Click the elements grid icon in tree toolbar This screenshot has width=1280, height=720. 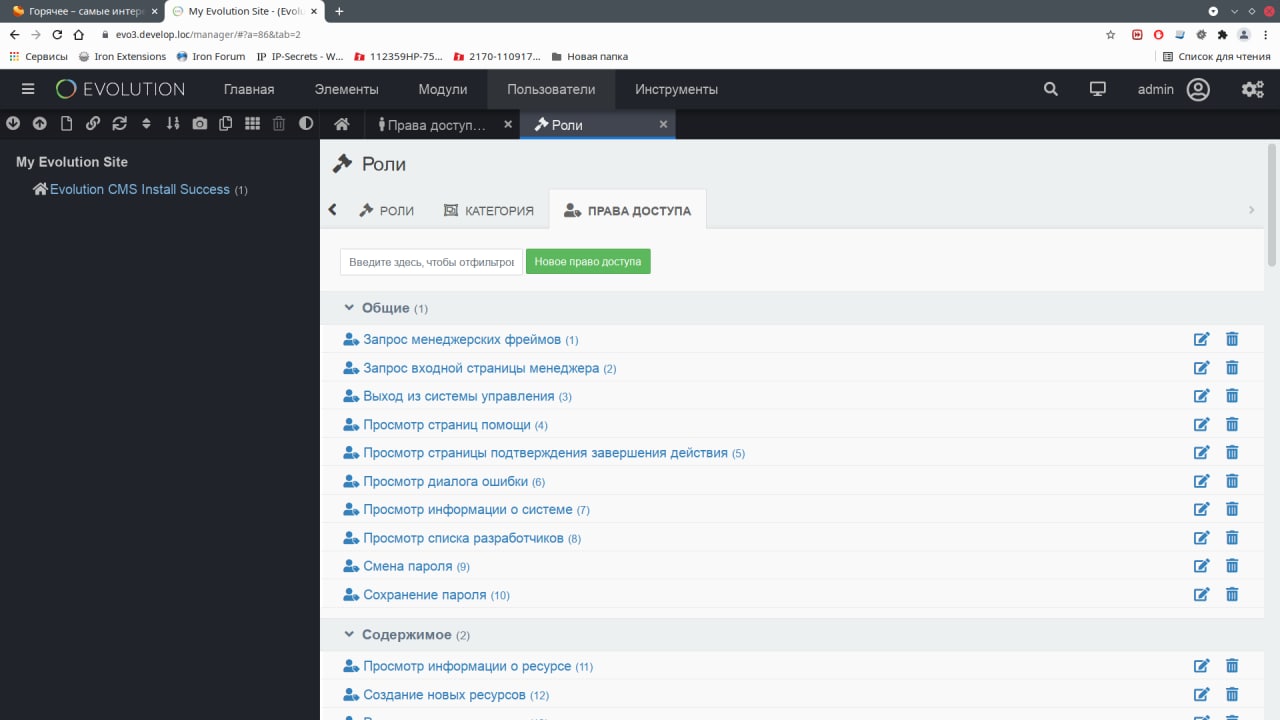[x=253, y=124]
